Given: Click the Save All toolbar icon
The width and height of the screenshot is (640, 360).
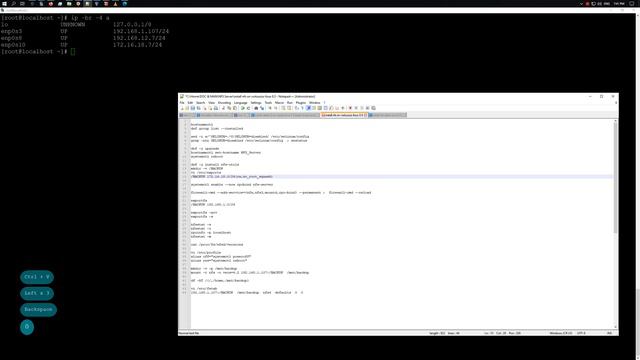Looking at the screenshot, I should pyautogui.click(x=198, y=108).
